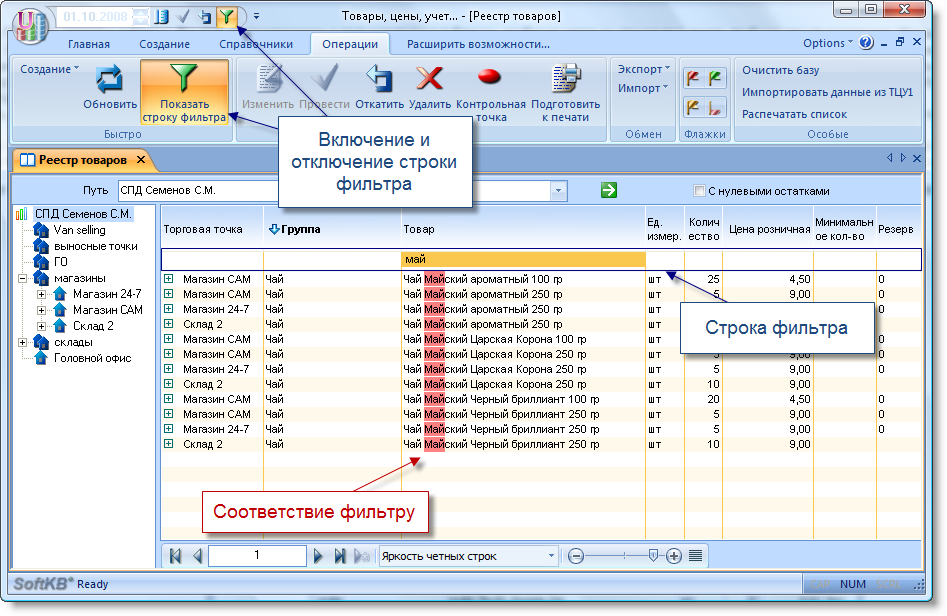The height and width of the screenshot is (616, 947).
Task: Select the Операции ribbon tab
Action: [x=350, y=44]
